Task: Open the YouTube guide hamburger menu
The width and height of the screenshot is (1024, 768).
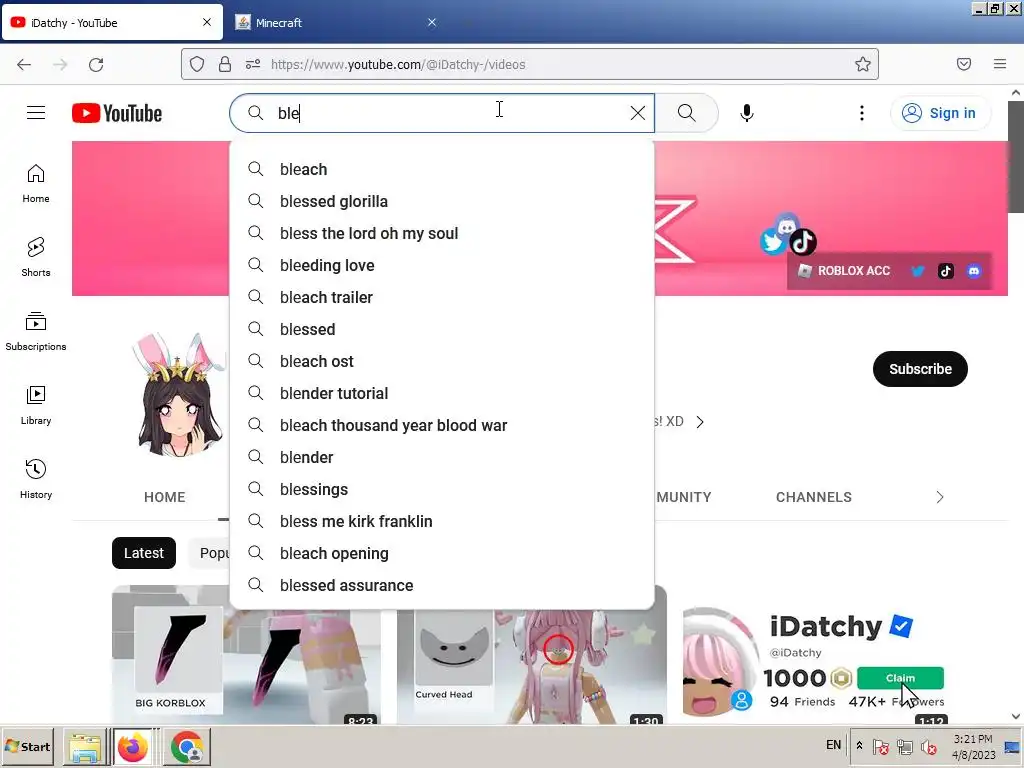Action: click(36, 113)
